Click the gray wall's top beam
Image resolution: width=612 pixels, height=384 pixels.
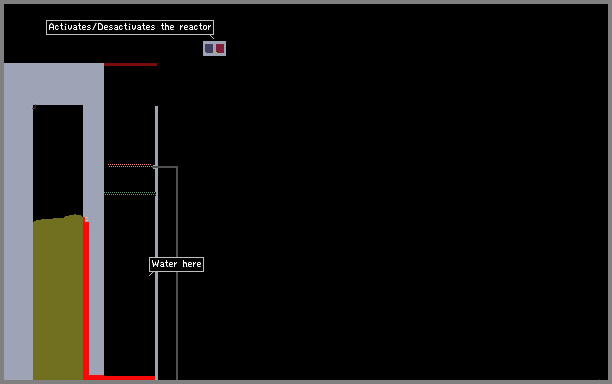[54, 84]
